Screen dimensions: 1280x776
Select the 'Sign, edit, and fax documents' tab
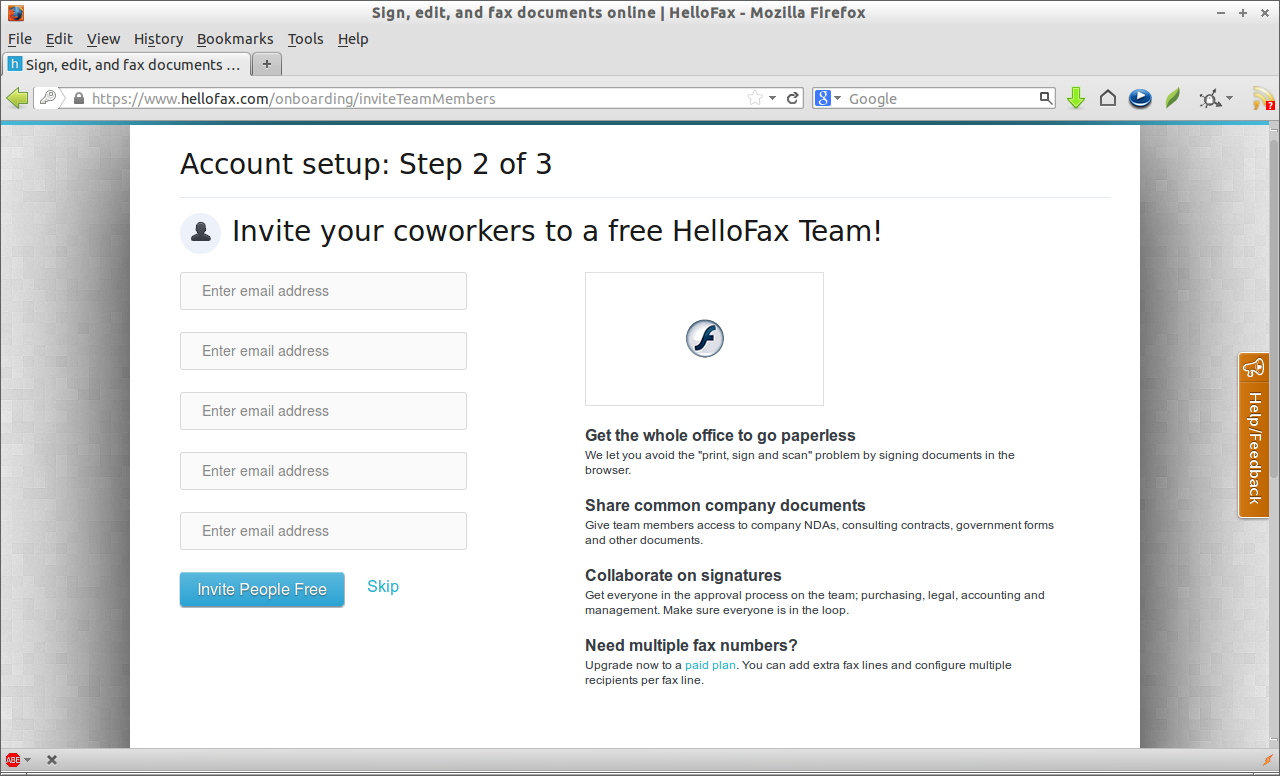click(126, 64)
